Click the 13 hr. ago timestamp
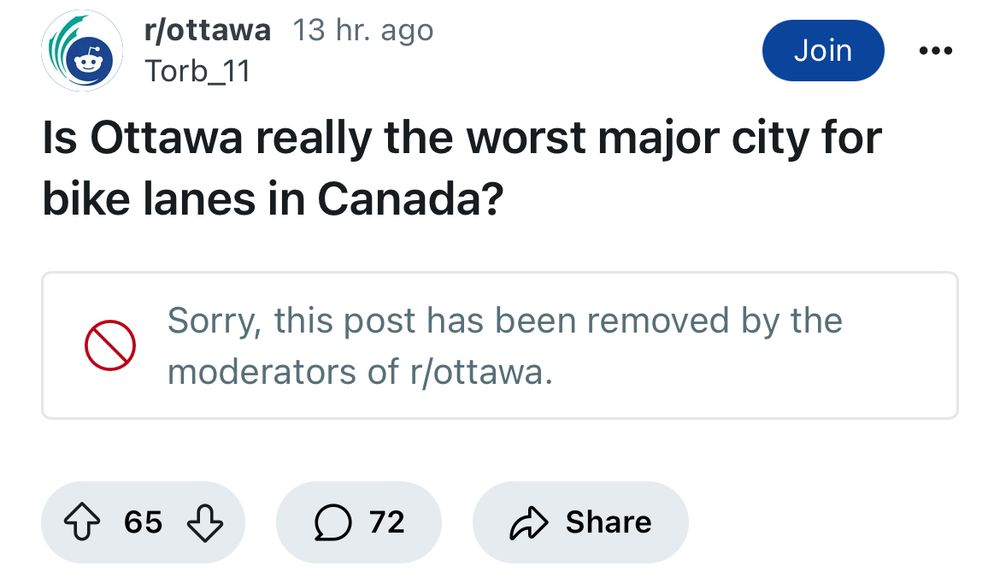 pyautogui.click(x=364, y=30)
